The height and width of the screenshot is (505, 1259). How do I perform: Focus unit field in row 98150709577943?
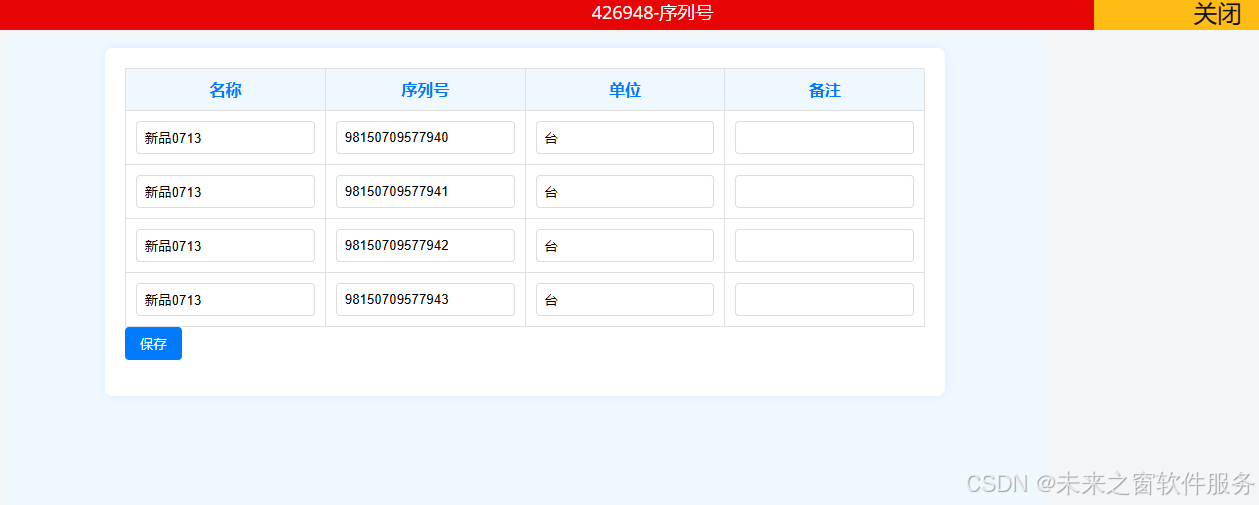tap(625, 300)
